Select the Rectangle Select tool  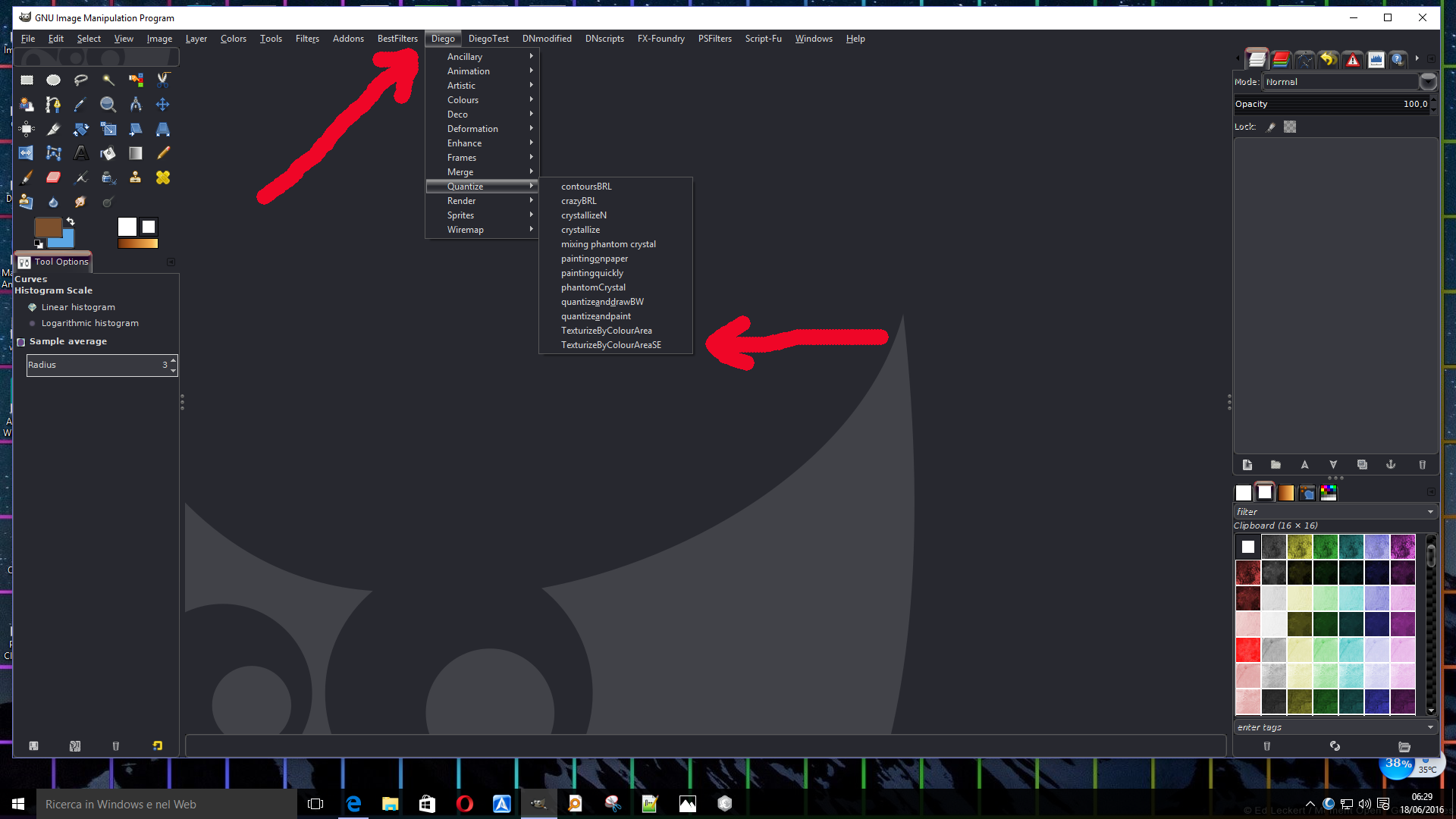point(27,80)
